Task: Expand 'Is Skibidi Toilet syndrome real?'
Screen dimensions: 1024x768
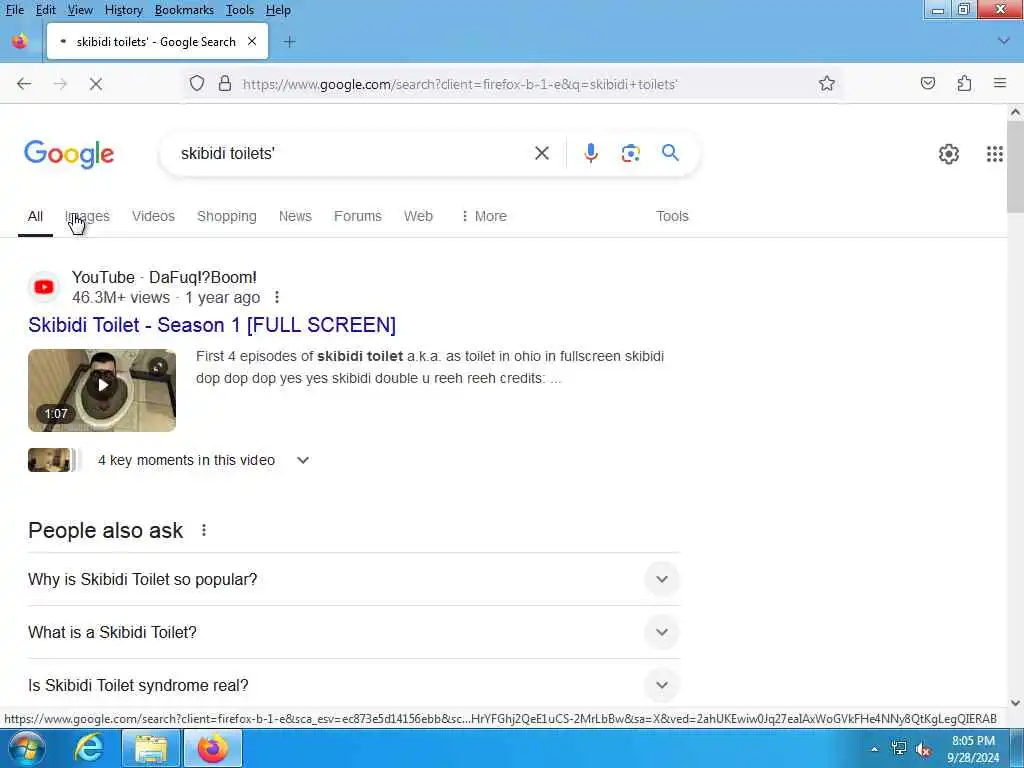Action: [354, 685]
